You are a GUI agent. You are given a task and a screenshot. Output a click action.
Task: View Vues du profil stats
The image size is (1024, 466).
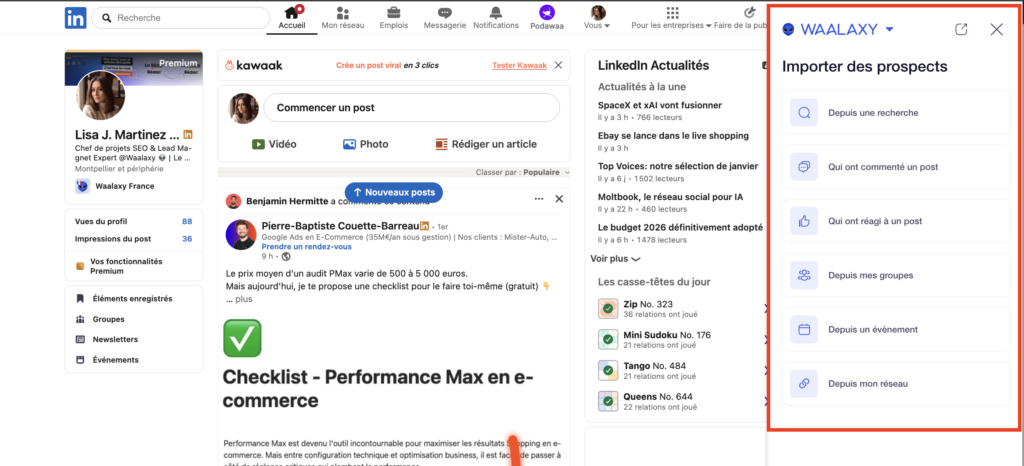point(133,221)
